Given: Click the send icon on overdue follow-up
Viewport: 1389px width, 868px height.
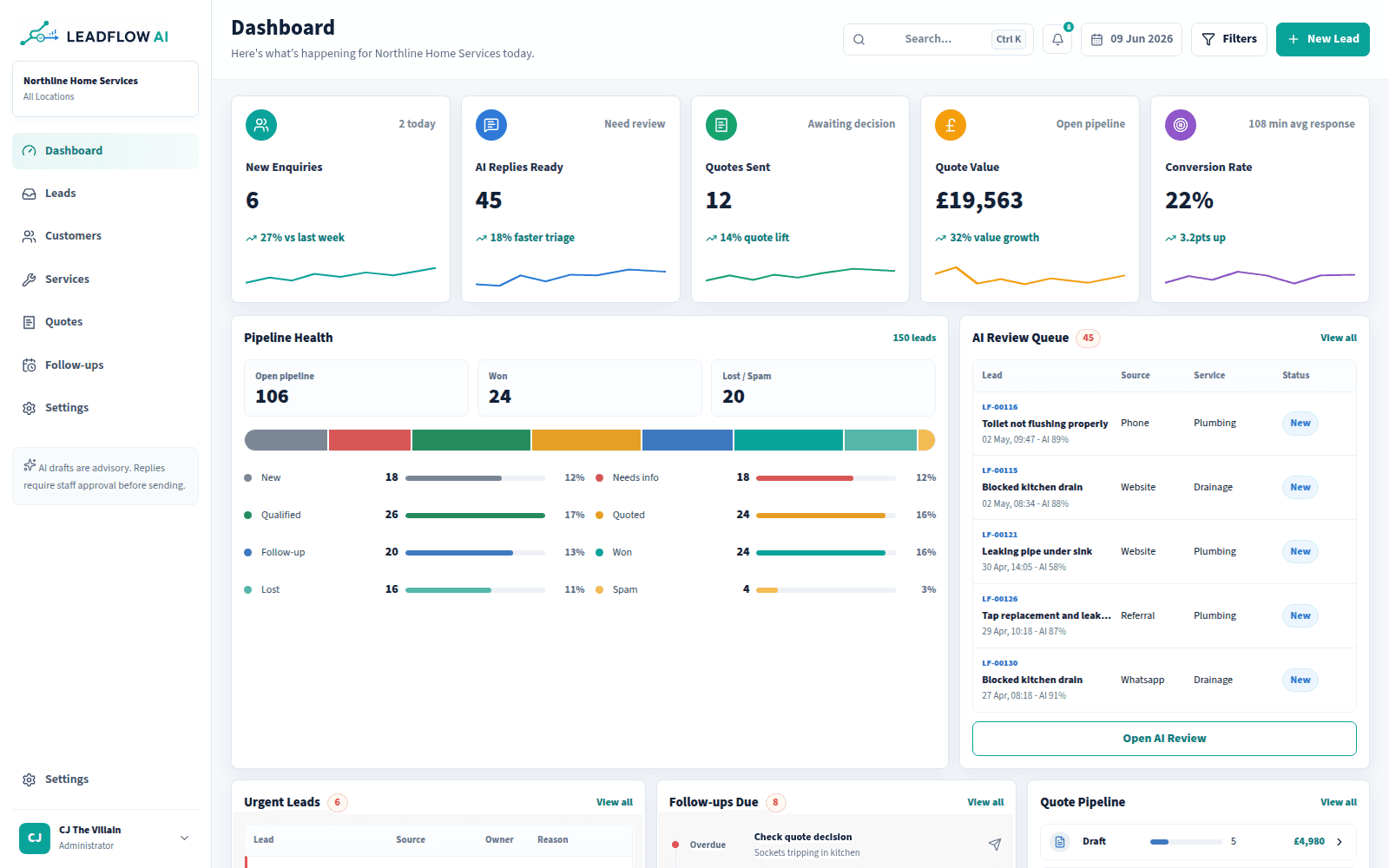Looking at the screenshot, I should [995, 845].
